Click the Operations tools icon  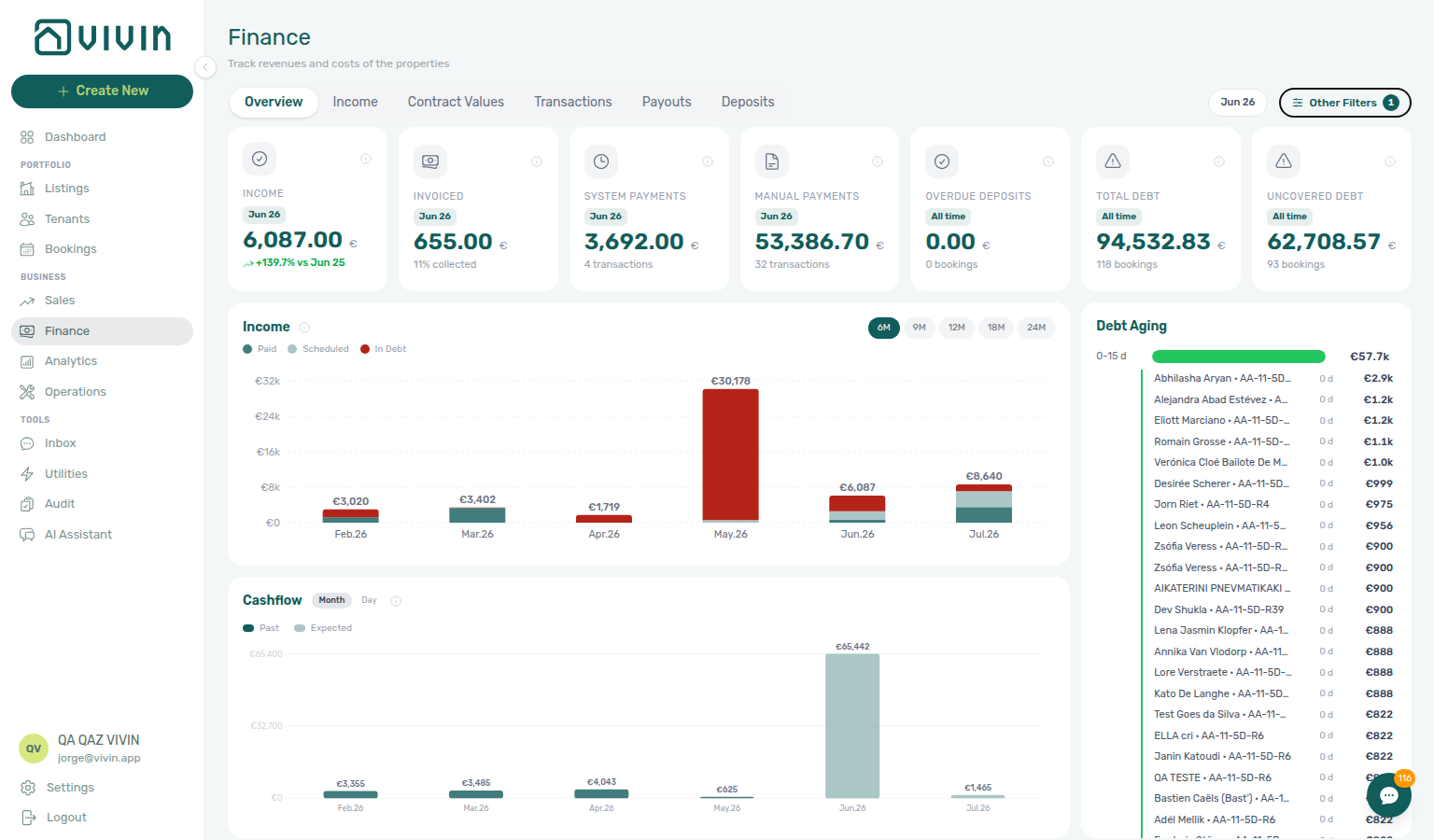[x=27, y=392]
